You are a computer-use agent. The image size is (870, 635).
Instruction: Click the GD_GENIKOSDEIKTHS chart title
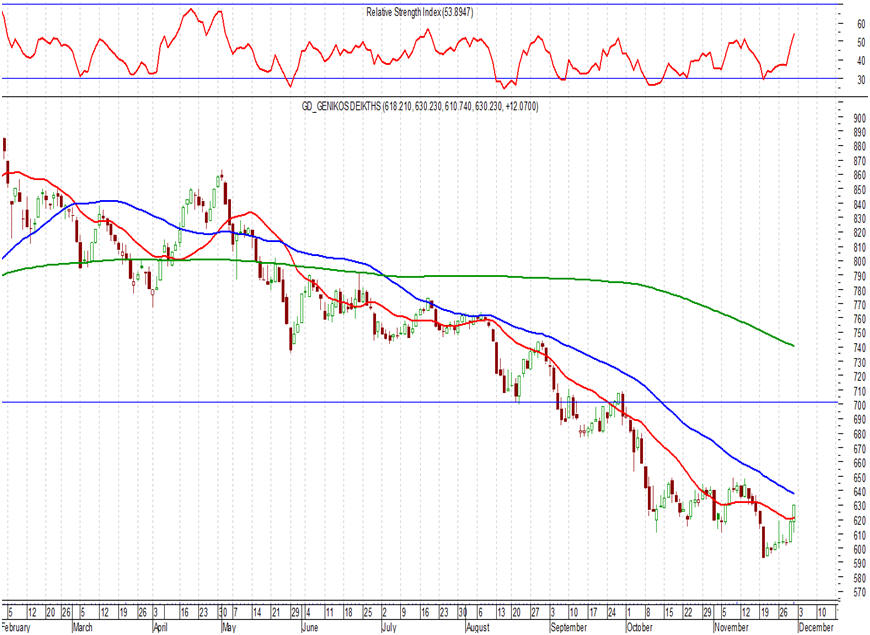pos(419,106)
